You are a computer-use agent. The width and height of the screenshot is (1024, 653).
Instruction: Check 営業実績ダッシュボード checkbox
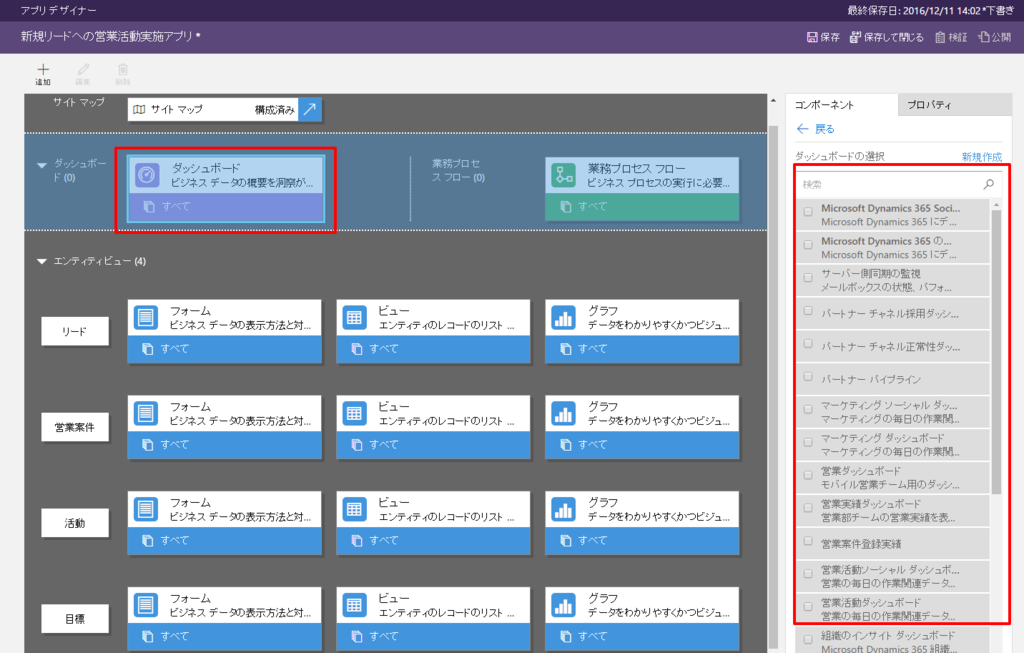tap(808, 508)
